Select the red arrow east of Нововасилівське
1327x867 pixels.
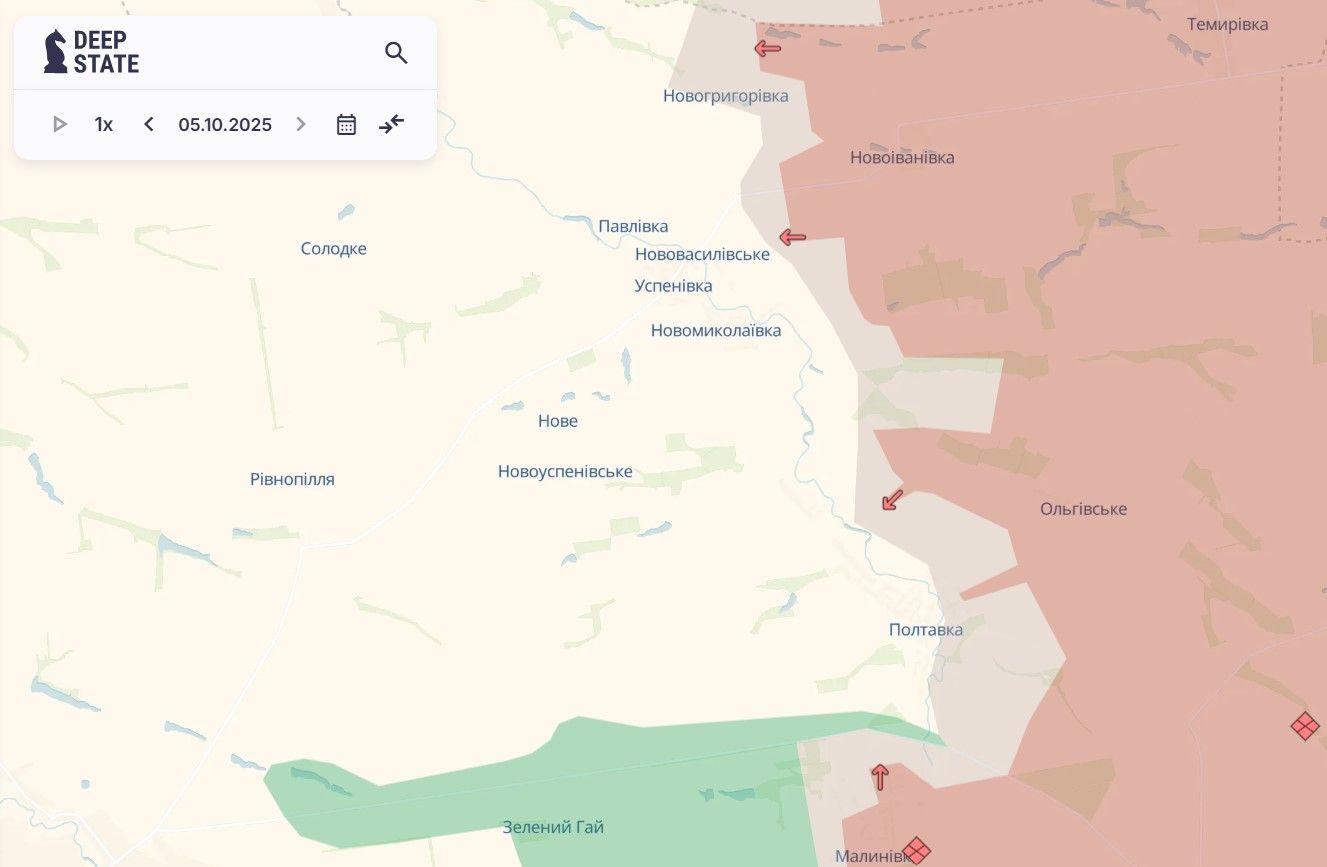coord(792,237)
